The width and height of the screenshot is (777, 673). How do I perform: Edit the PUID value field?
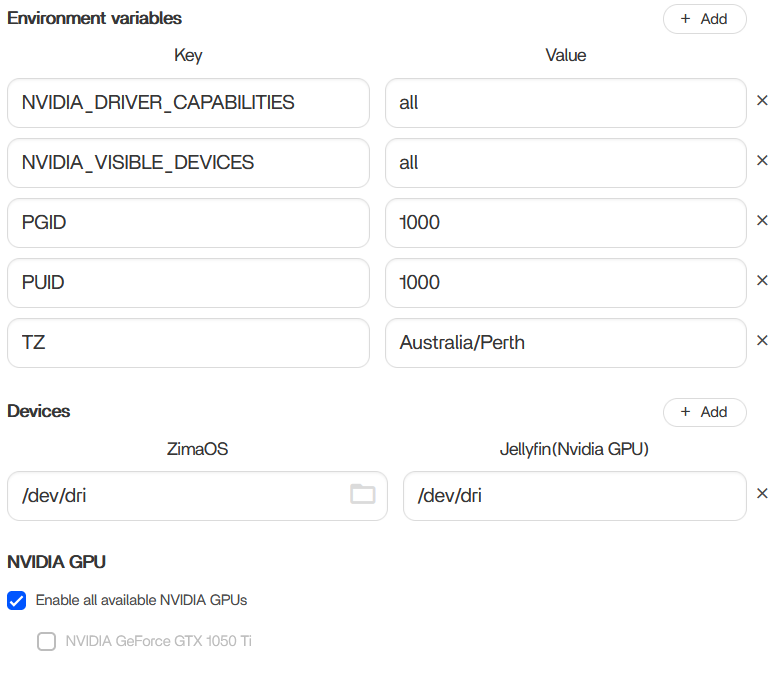coord(565,283)
